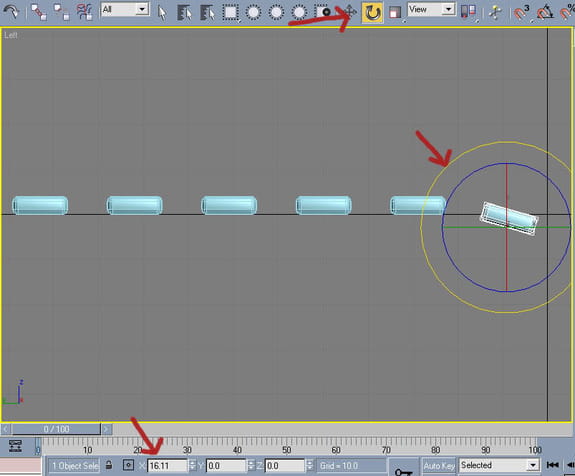Viewport: 575px width, 476px height.
Task: Click the Set Keys key button
Action: [403, 469]
